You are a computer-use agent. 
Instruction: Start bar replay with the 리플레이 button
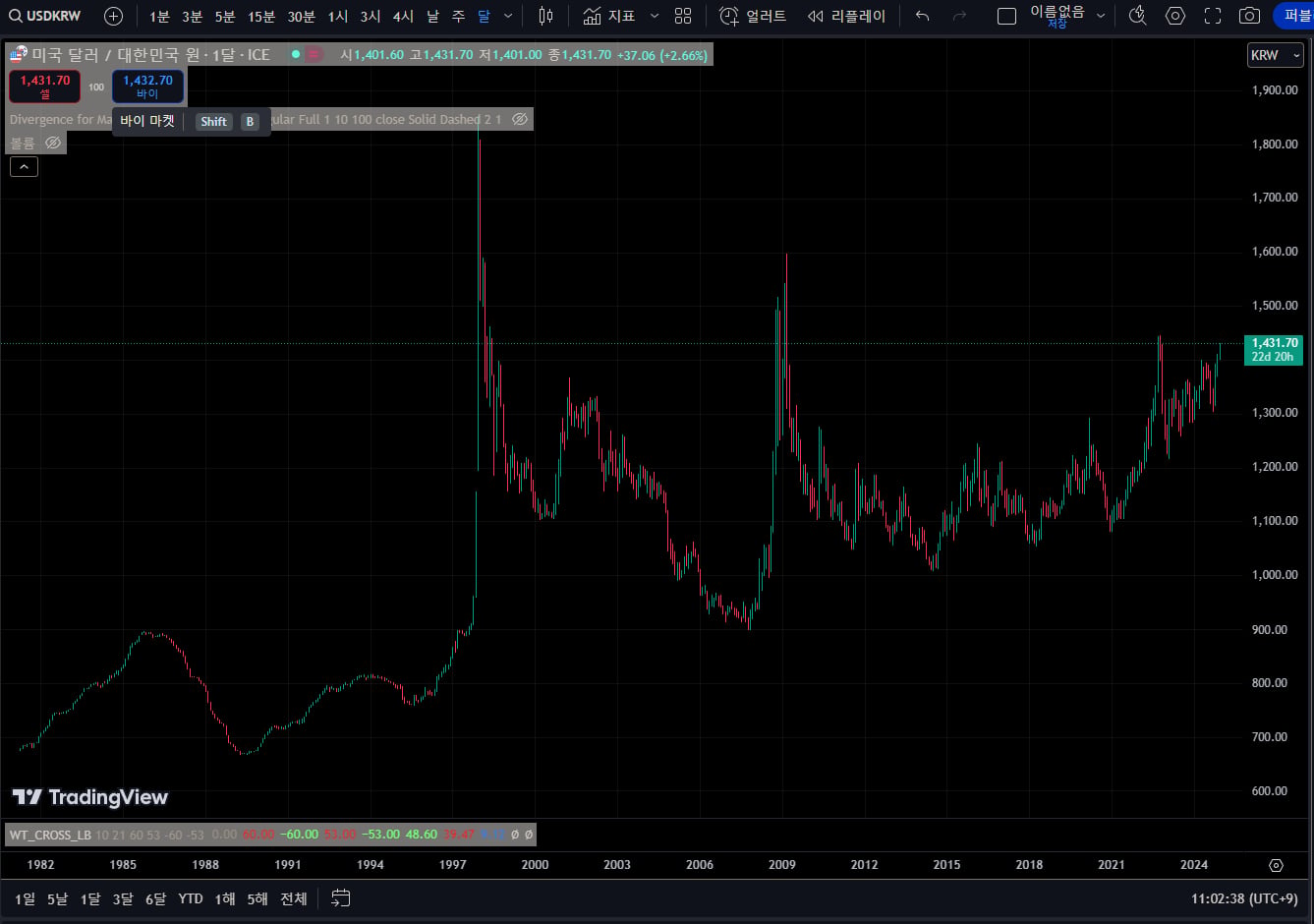(x=846, y=16)
